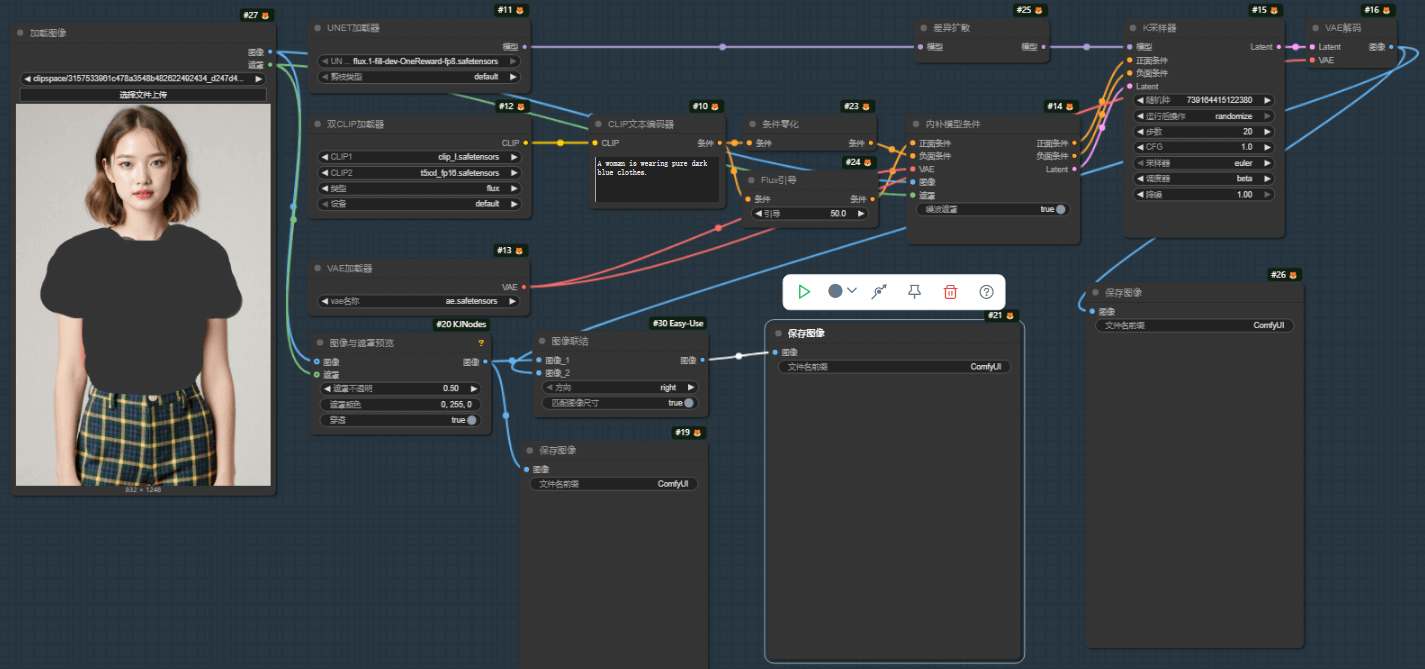Image resolution: width=1425 pixels, height=669 pixels.
Task: Decrease CFG with its left arrow
Action: [x=1140, y=147]
